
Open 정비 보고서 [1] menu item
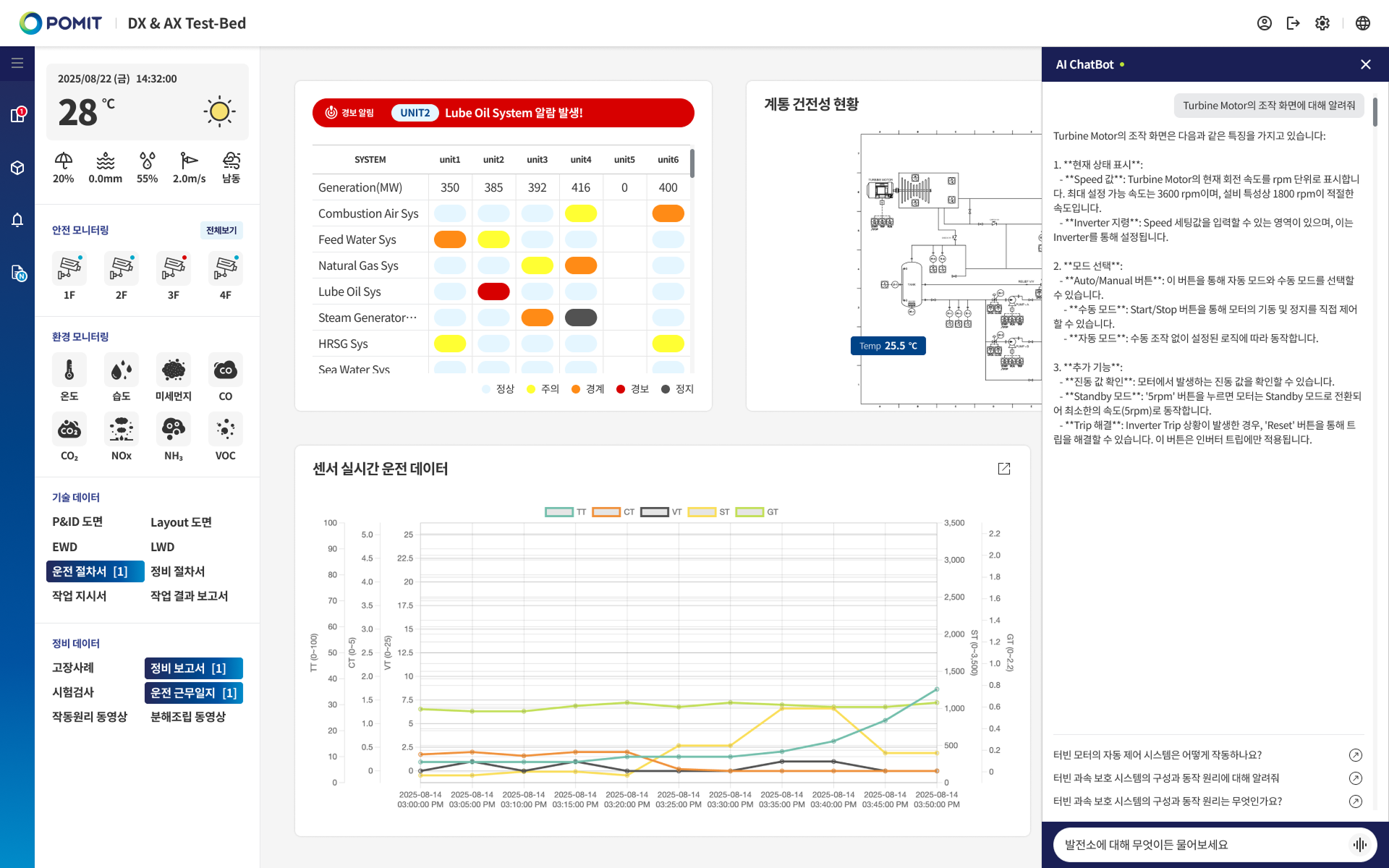(193, 668)
